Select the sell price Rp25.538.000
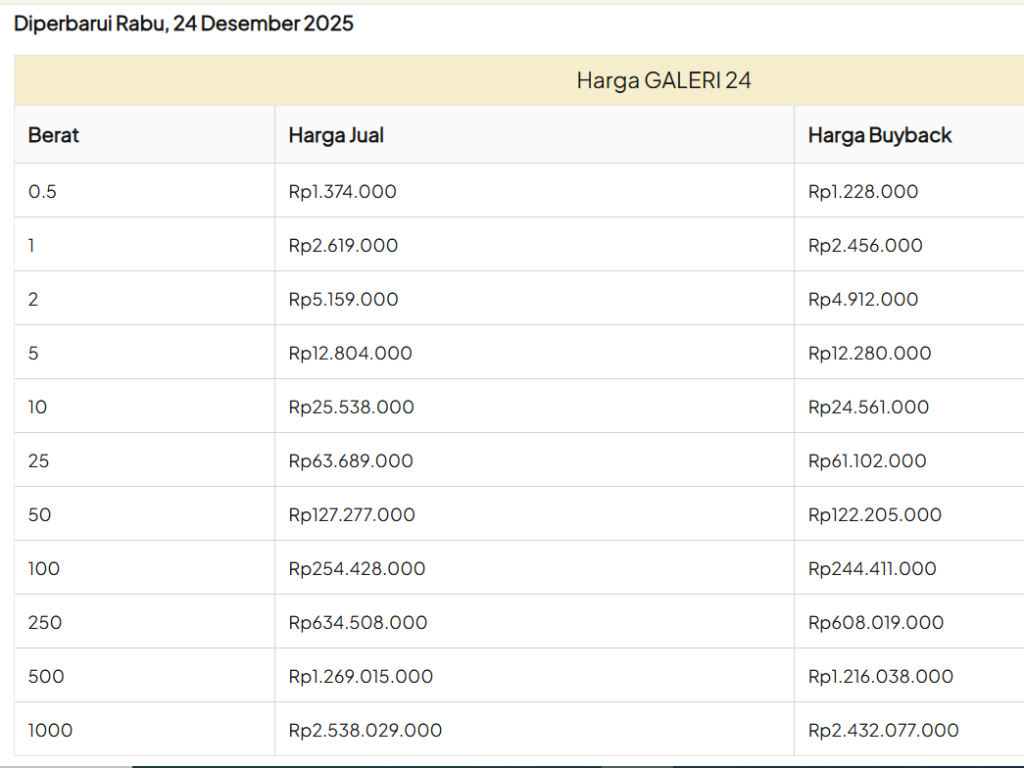This screenshot has height=768, width=1024. point(351,408)
